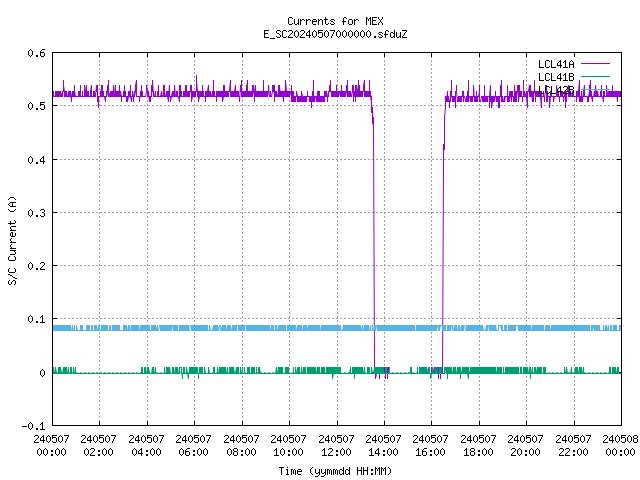
Task: Click the y-axis tick label 0.2
Action: pos(36,266)
